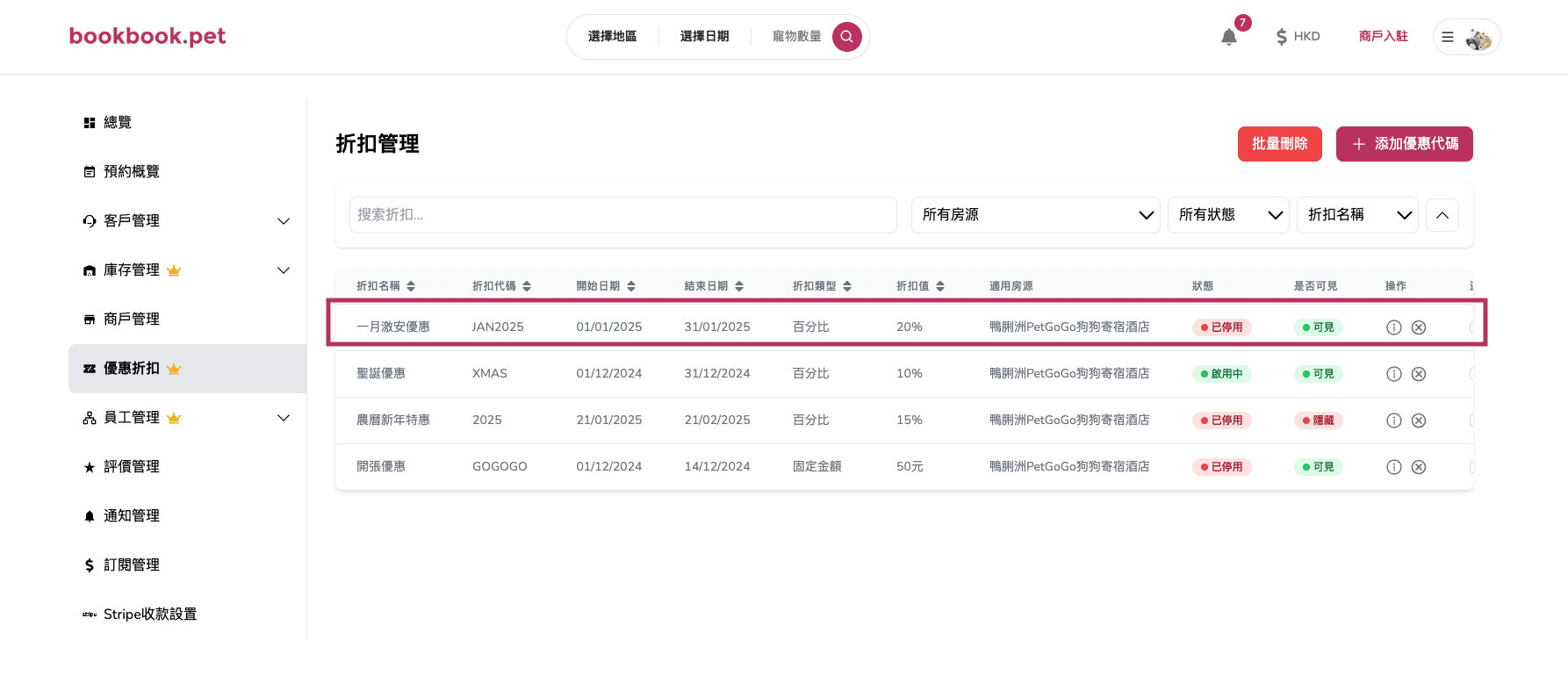This screenshot has width=1568, height=676.
Task: View info for 一月激安優惠 row
Action: click(x=1393, y=327)
